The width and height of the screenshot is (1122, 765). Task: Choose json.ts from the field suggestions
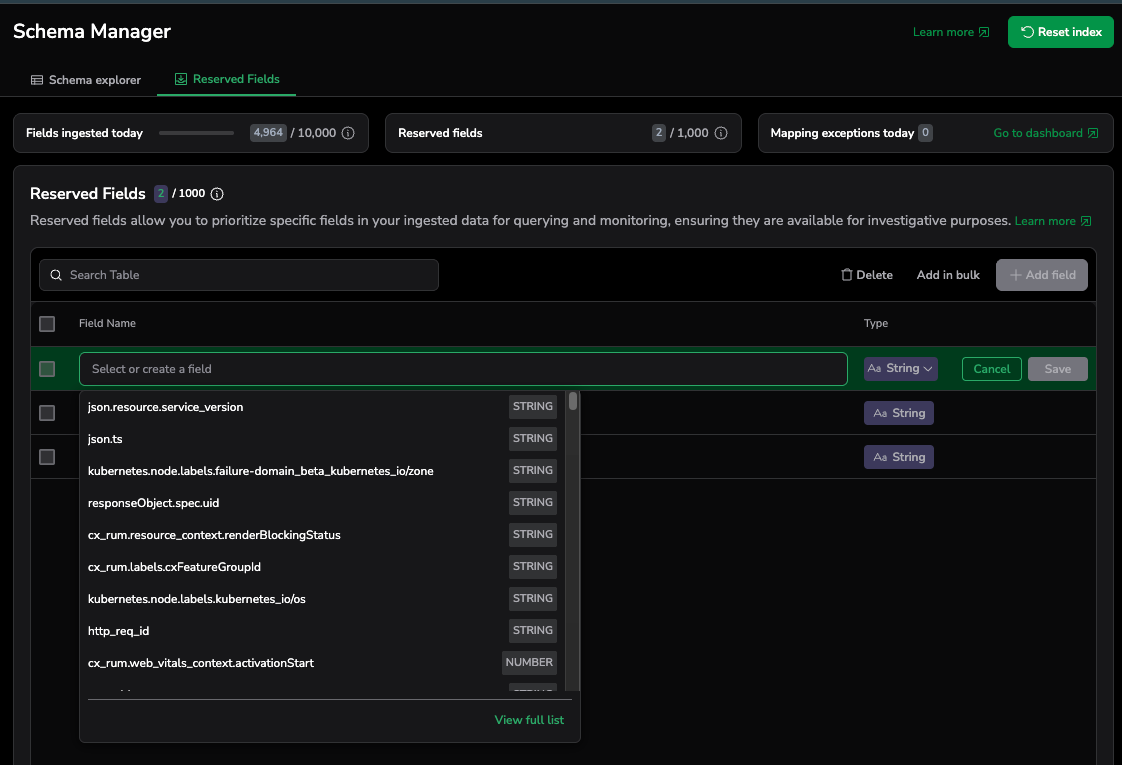[x=105, y=439]
